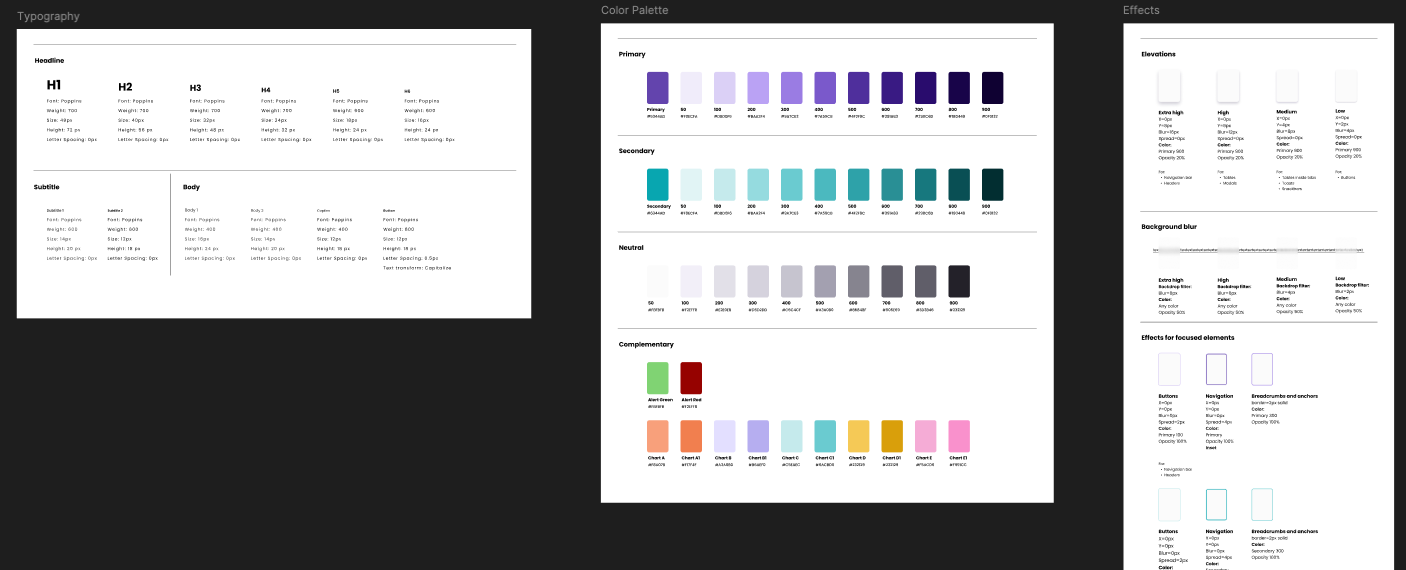Screen dimensions: 1406x570
Task: Select the teal Breadcrumbs and anchors sample
Action: point(1262,505)
